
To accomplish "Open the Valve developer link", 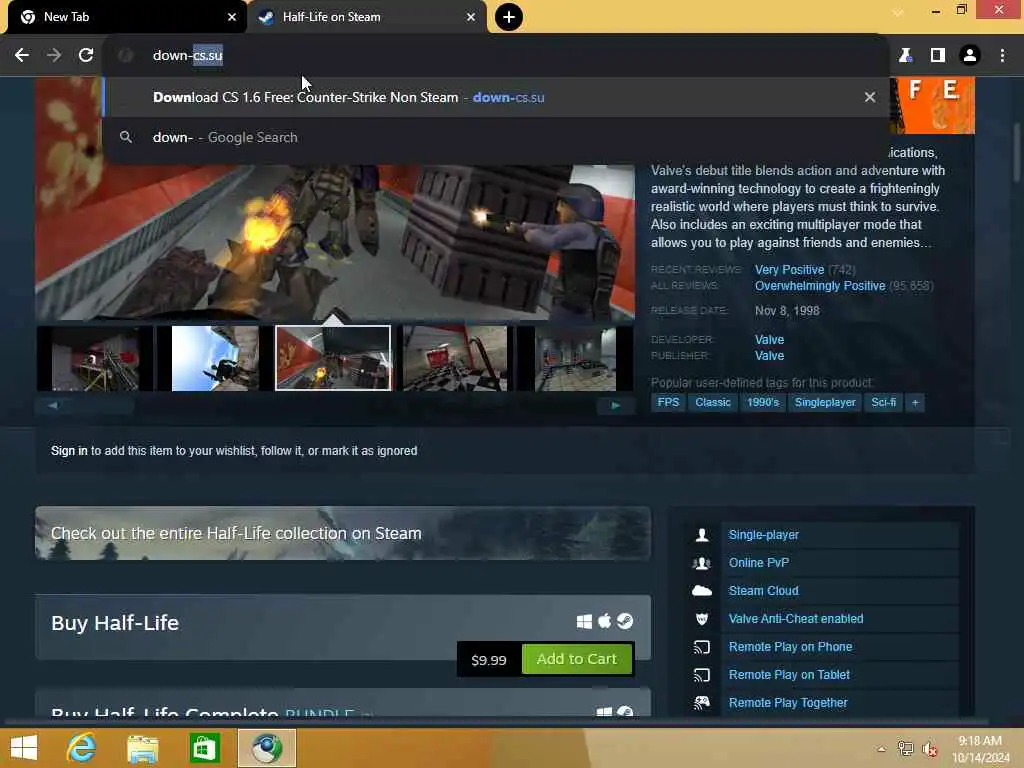I will point(769,340).
